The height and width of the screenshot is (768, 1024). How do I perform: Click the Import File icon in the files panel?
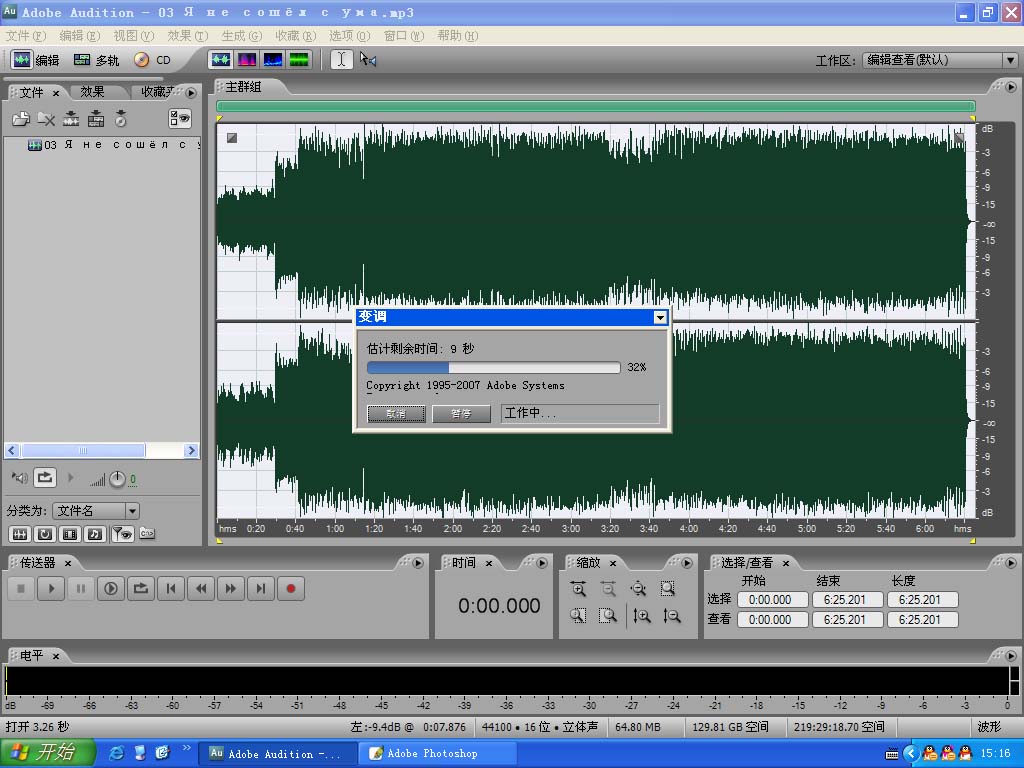tap(21, 119)
